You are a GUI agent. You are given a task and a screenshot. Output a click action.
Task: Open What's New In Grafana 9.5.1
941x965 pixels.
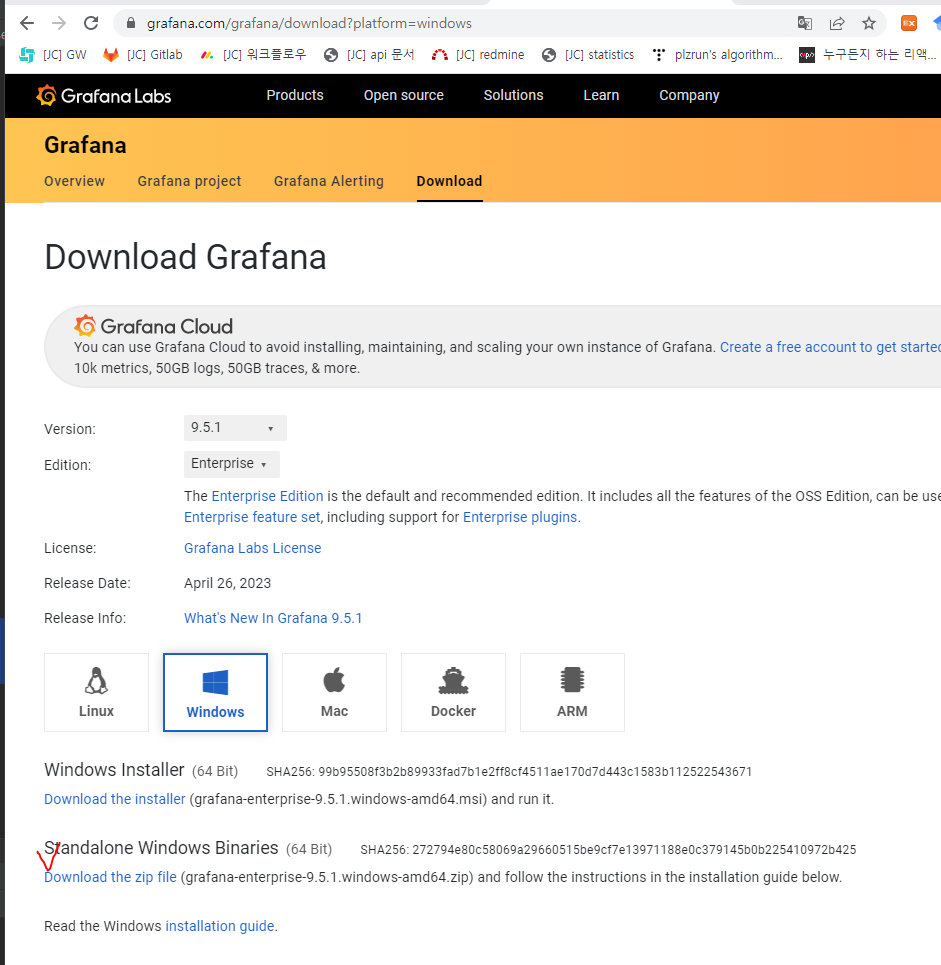(x=273, y=618)
